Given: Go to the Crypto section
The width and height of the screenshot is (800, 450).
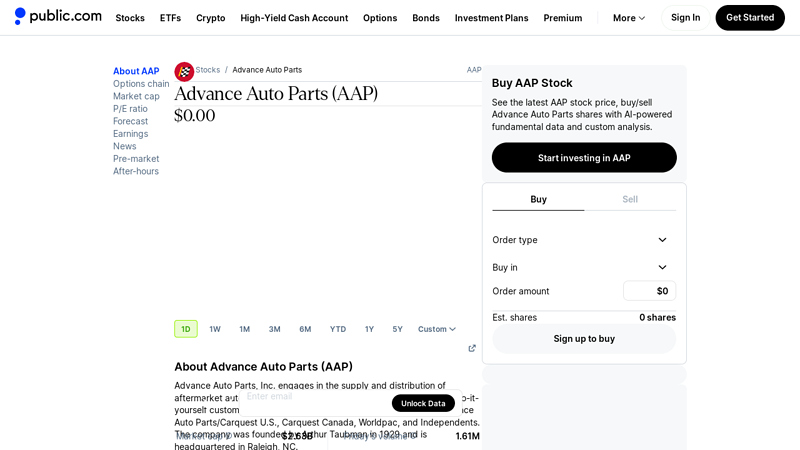Looking at the screenshot, I should pyautogui.click(x=211, y=18).
